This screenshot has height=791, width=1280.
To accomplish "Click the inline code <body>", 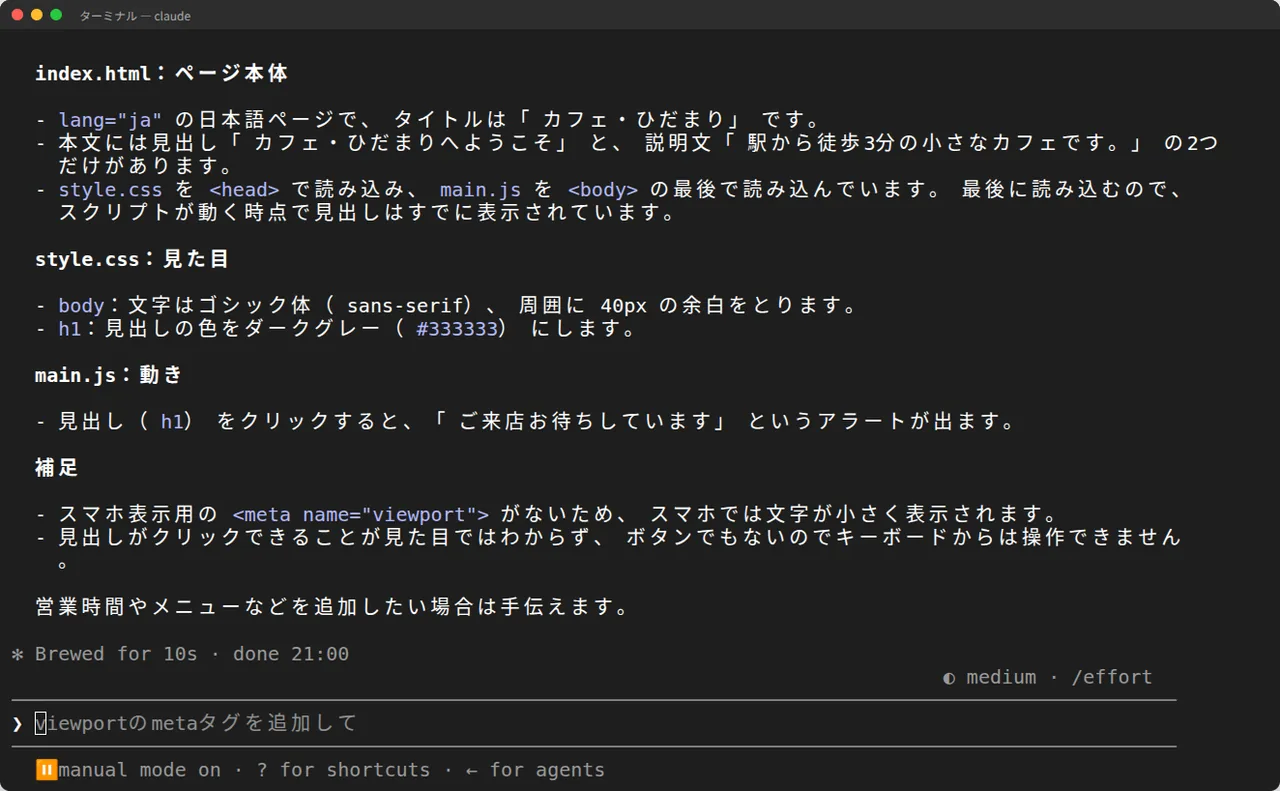I will 603,190.
